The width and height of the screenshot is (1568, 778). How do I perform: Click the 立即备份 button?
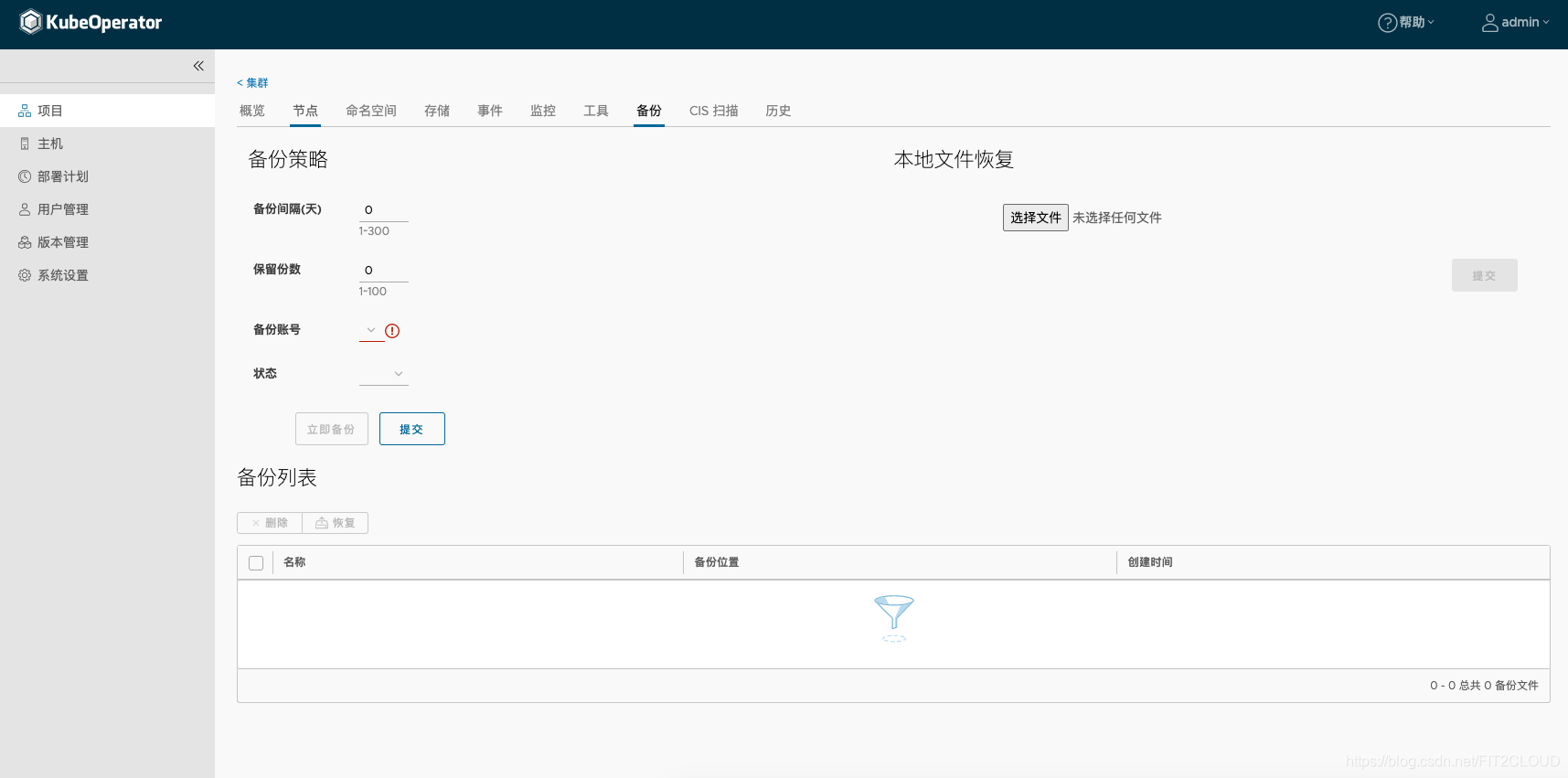(x=332, y=429)
